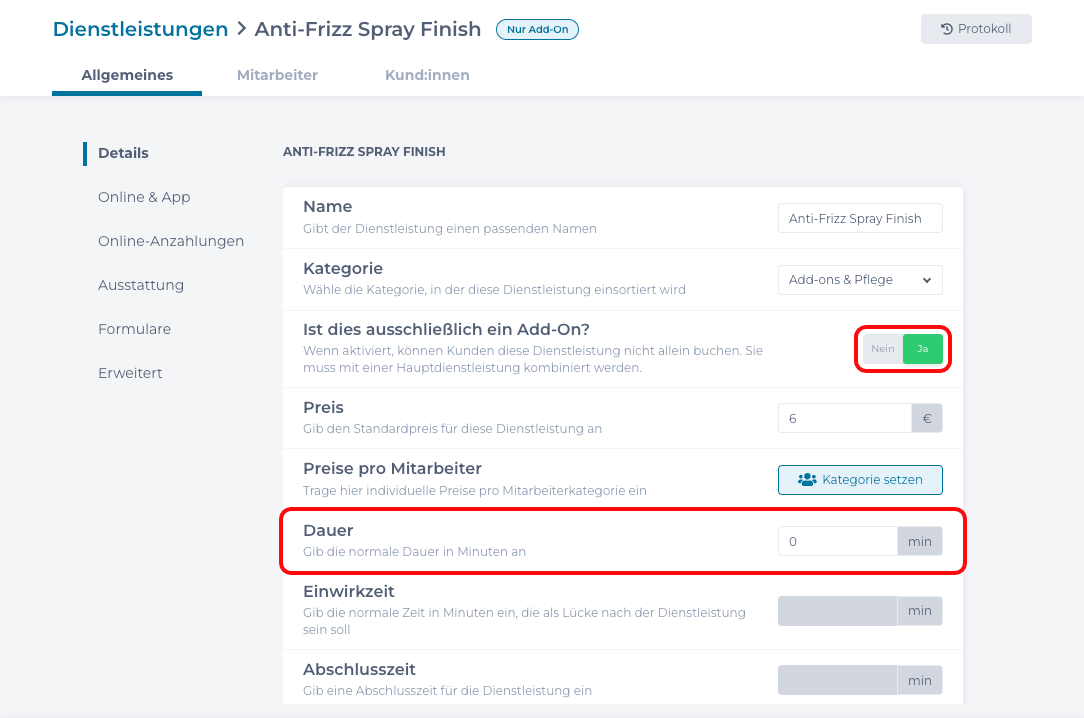Open the Kategorie dropdown showing Add-ons & Pflege

[x=860, y=280]
